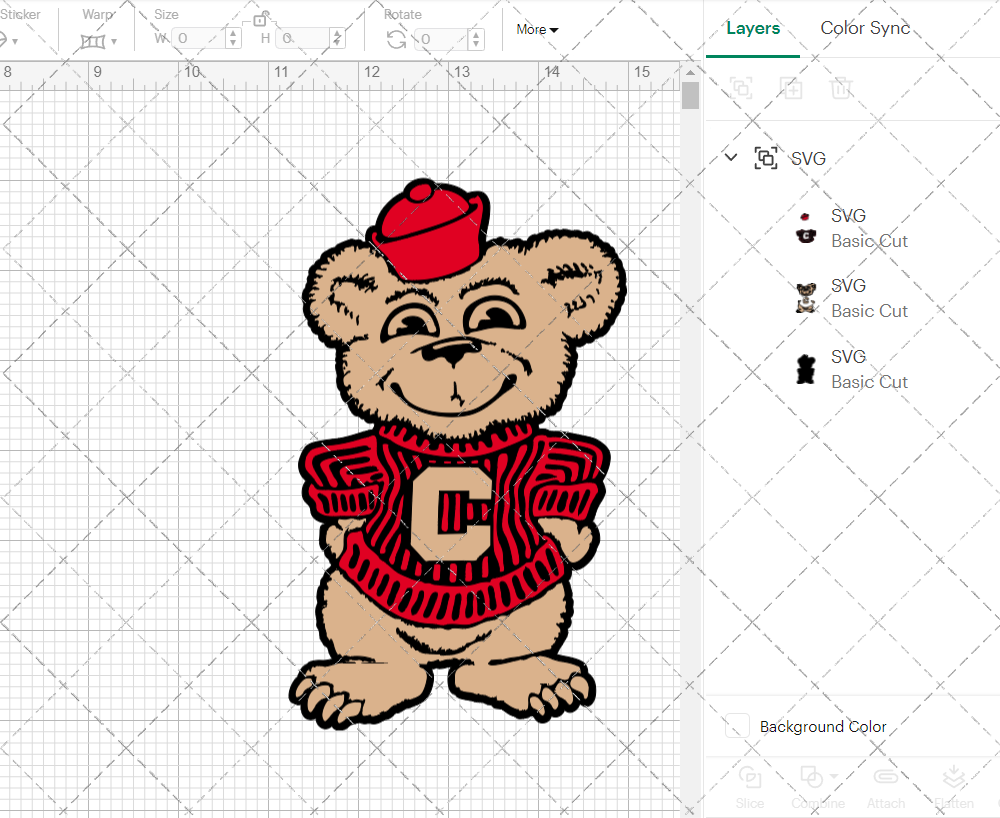
Task: Switch to the Color Sync tab
Action: [x=865, y=28]
